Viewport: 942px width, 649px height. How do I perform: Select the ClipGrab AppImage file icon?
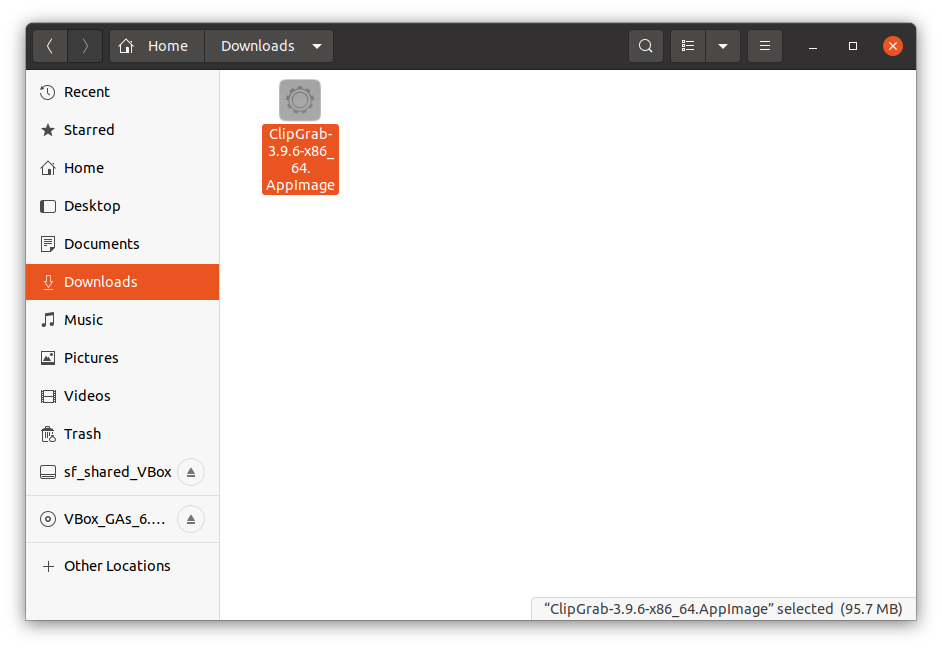[x=300, y=100]
